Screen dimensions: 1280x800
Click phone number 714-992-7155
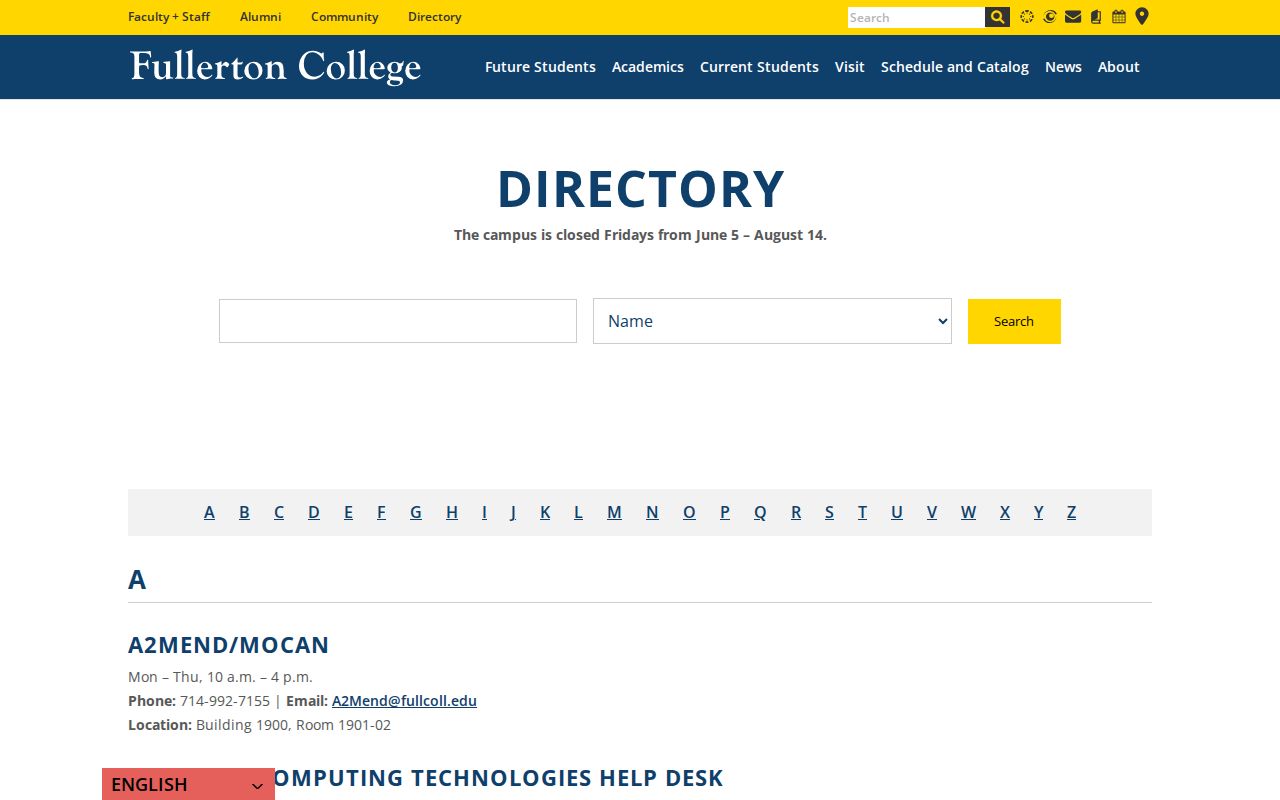click(225, 701)
